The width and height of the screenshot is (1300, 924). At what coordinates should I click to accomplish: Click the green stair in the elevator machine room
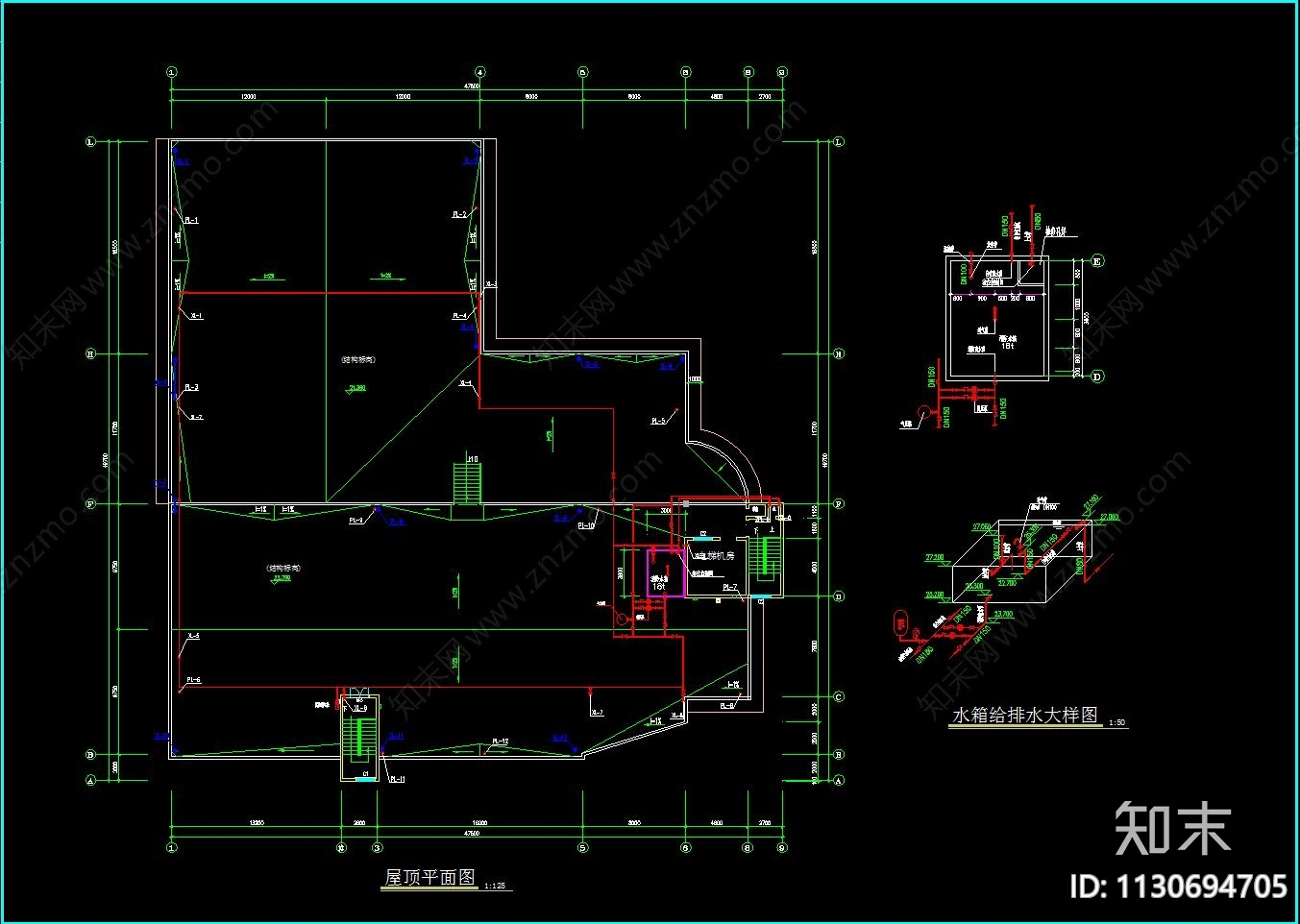766,558
